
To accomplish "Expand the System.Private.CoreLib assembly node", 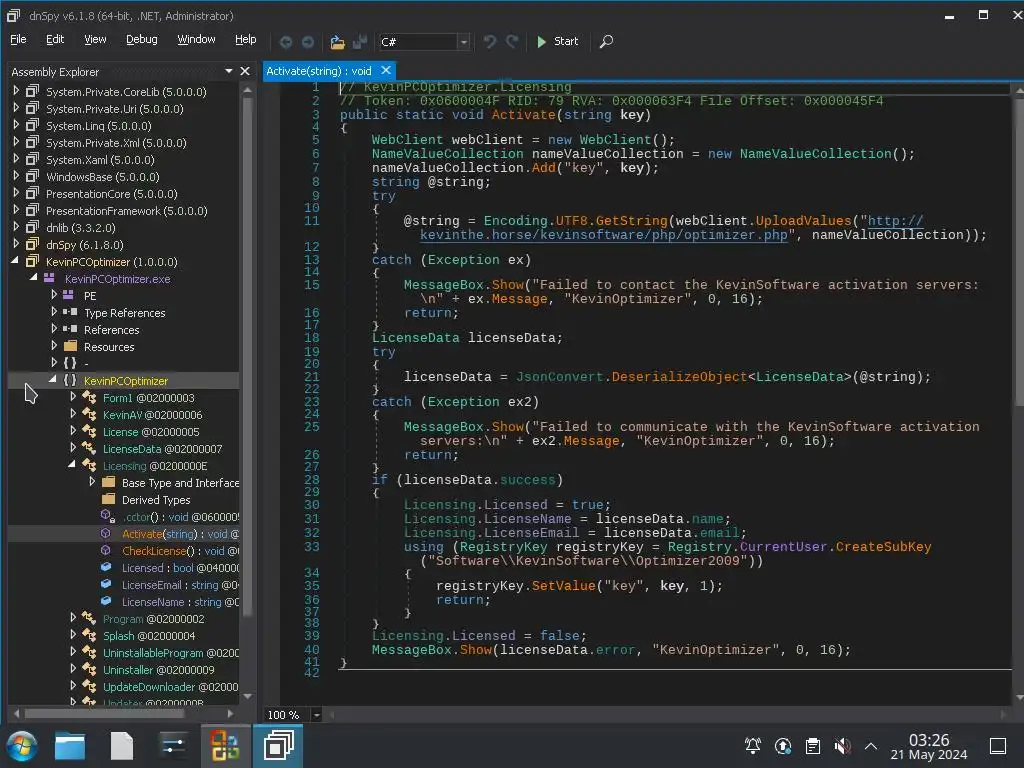I will pyautogui.click(x=16, y=91).
